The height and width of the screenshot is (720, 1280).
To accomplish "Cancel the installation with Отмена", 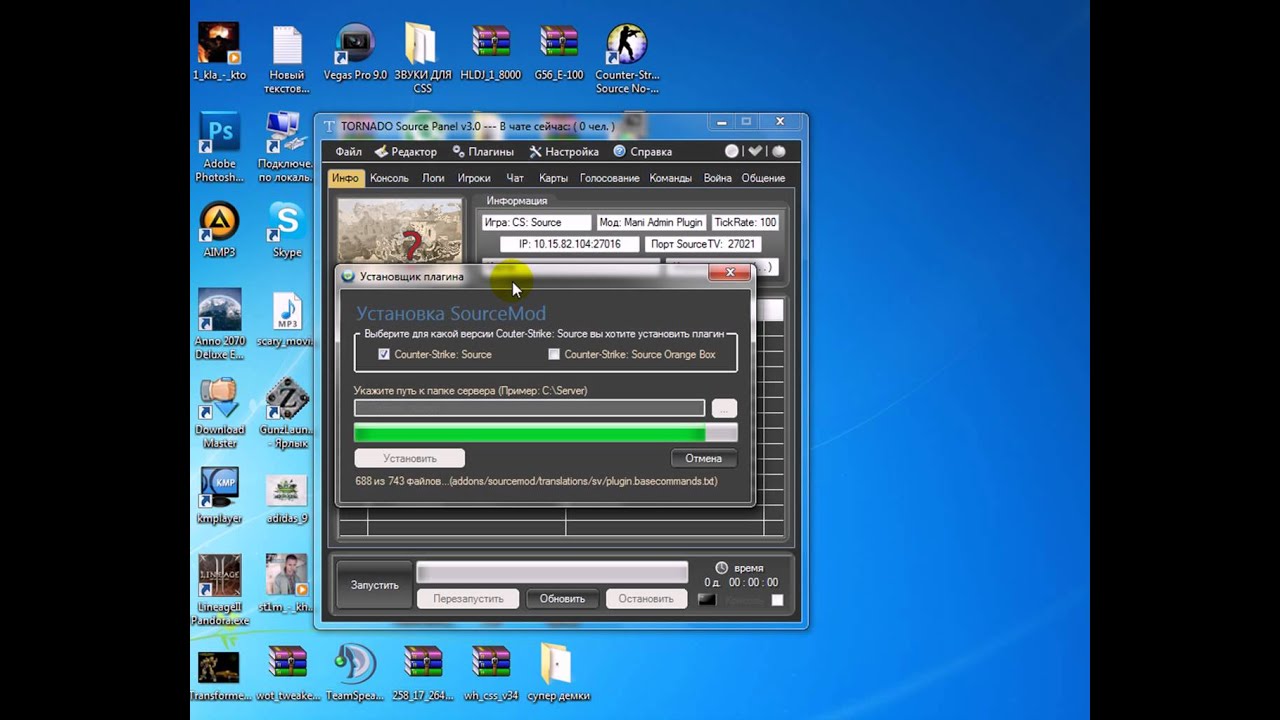I will click(x=703, y=458).
